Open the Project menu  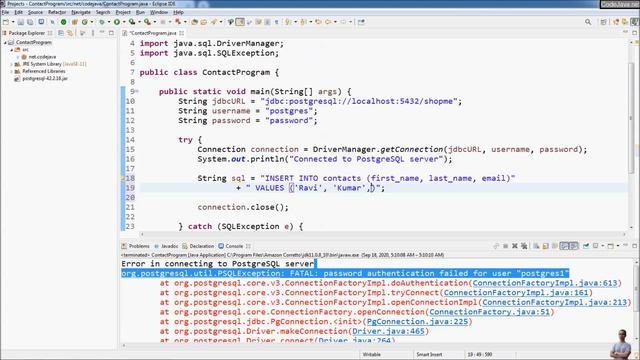pyautogui.click(x=123, y=12)
